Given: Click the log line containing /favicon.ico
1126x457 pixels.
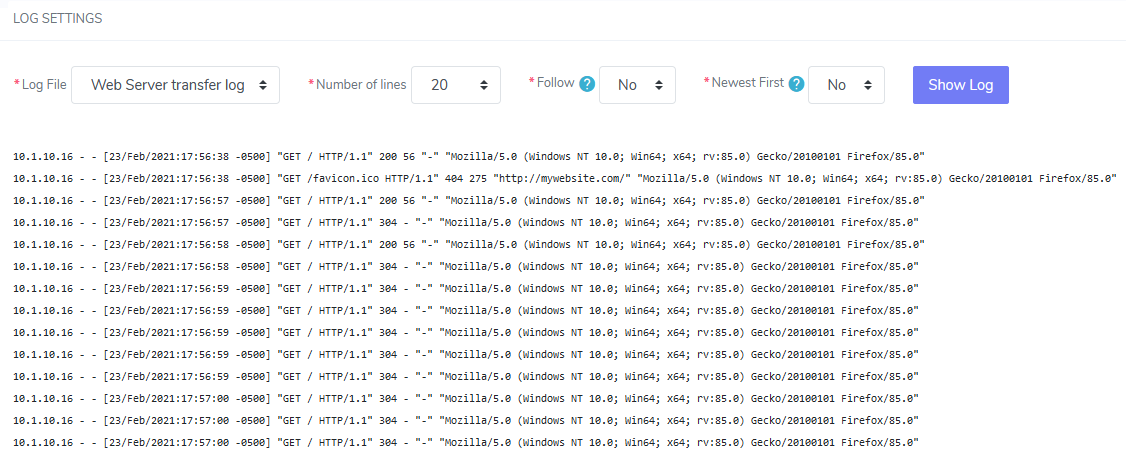Looking at the screenshot, I should [564, 177].
